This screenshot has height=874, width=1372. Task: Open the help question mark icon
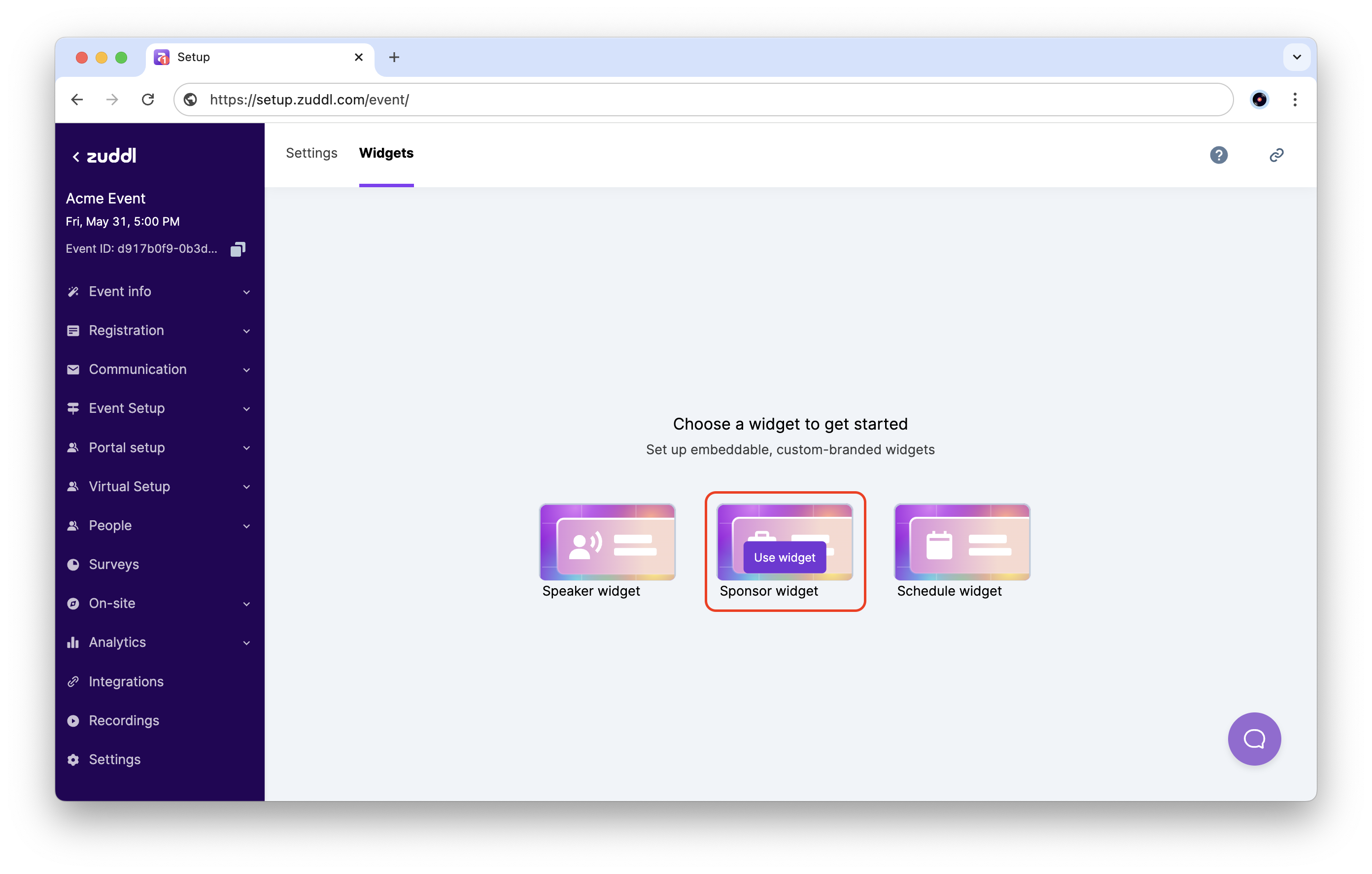point(1218,155)
